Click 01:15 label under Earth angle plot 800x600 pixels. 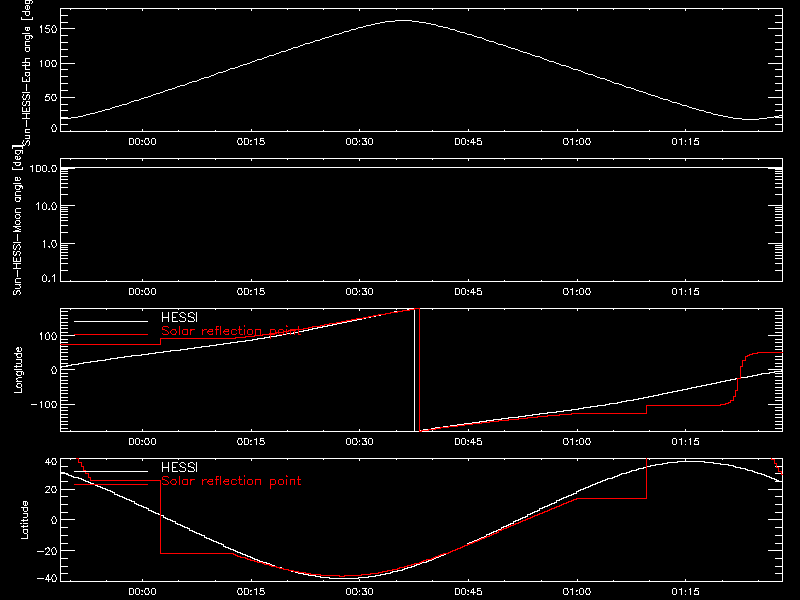685,142
